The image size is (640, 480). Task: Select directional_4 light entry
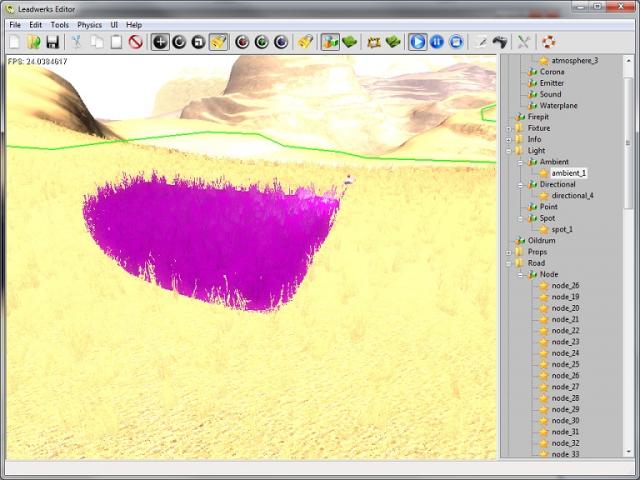572,196
